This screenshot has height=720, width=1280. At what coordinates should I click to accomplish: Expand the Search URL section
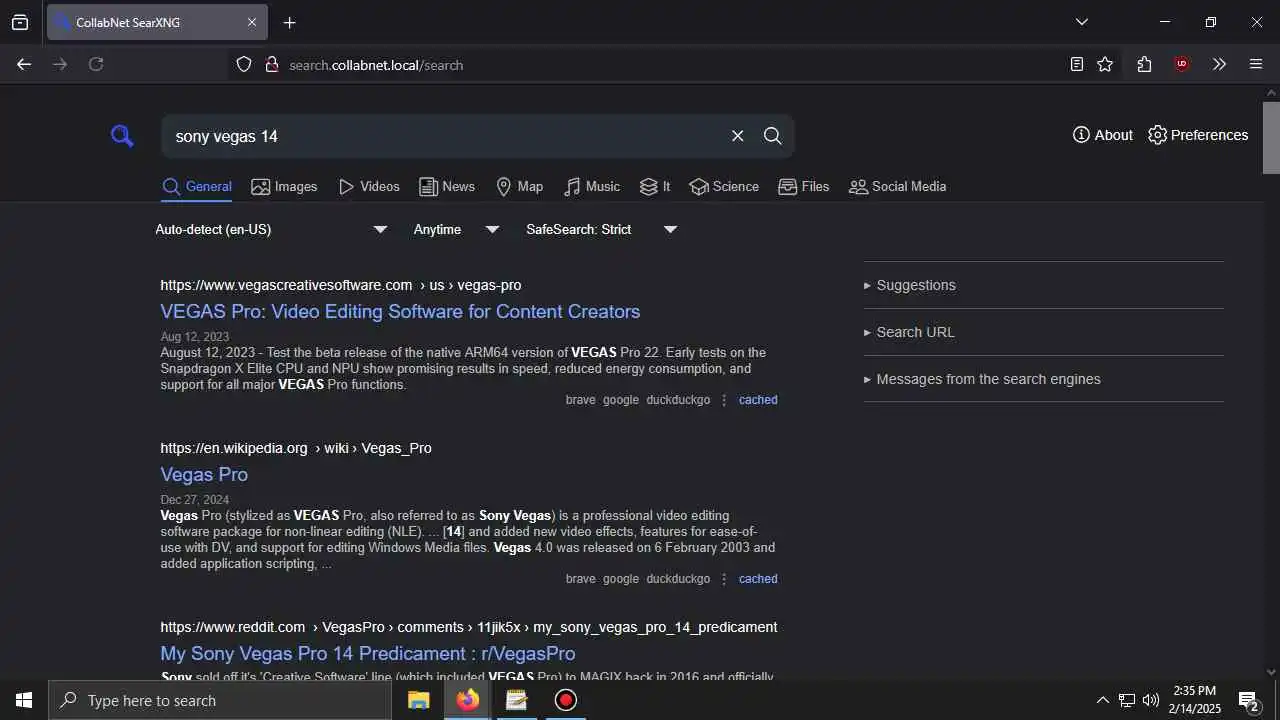pos(909,332)
